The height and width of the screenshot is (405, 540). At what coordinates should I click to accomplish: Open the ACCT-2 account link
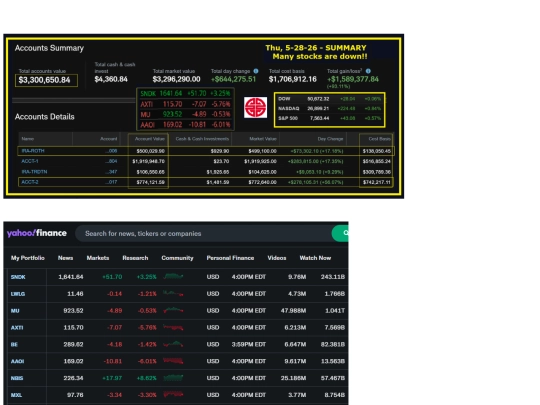point(30,182)
